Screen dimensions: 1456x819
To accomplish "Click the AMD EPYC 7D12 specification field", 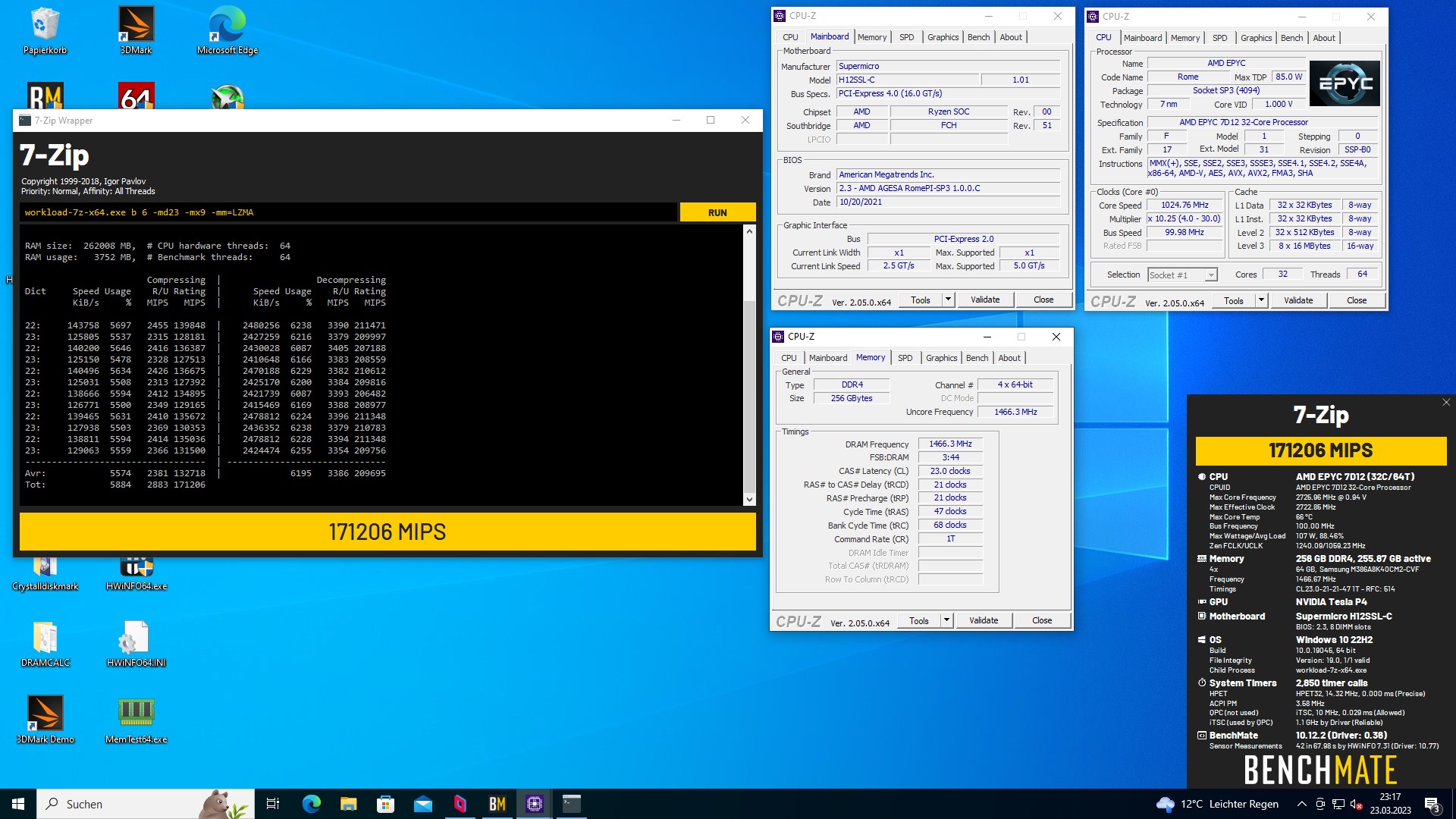I will (x=1263, y=122).
